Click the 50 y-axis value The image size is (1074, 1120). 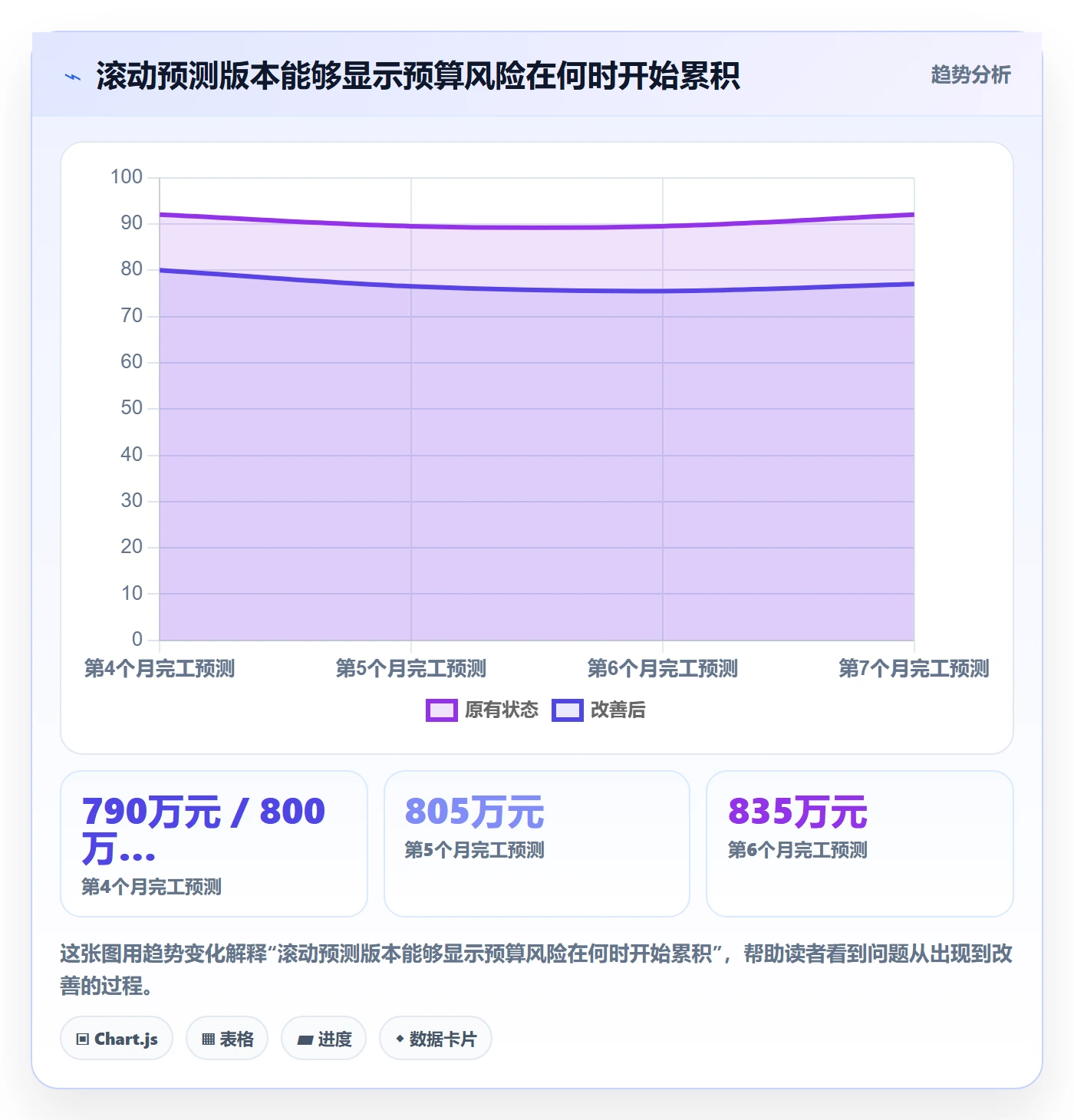[132, 408]
